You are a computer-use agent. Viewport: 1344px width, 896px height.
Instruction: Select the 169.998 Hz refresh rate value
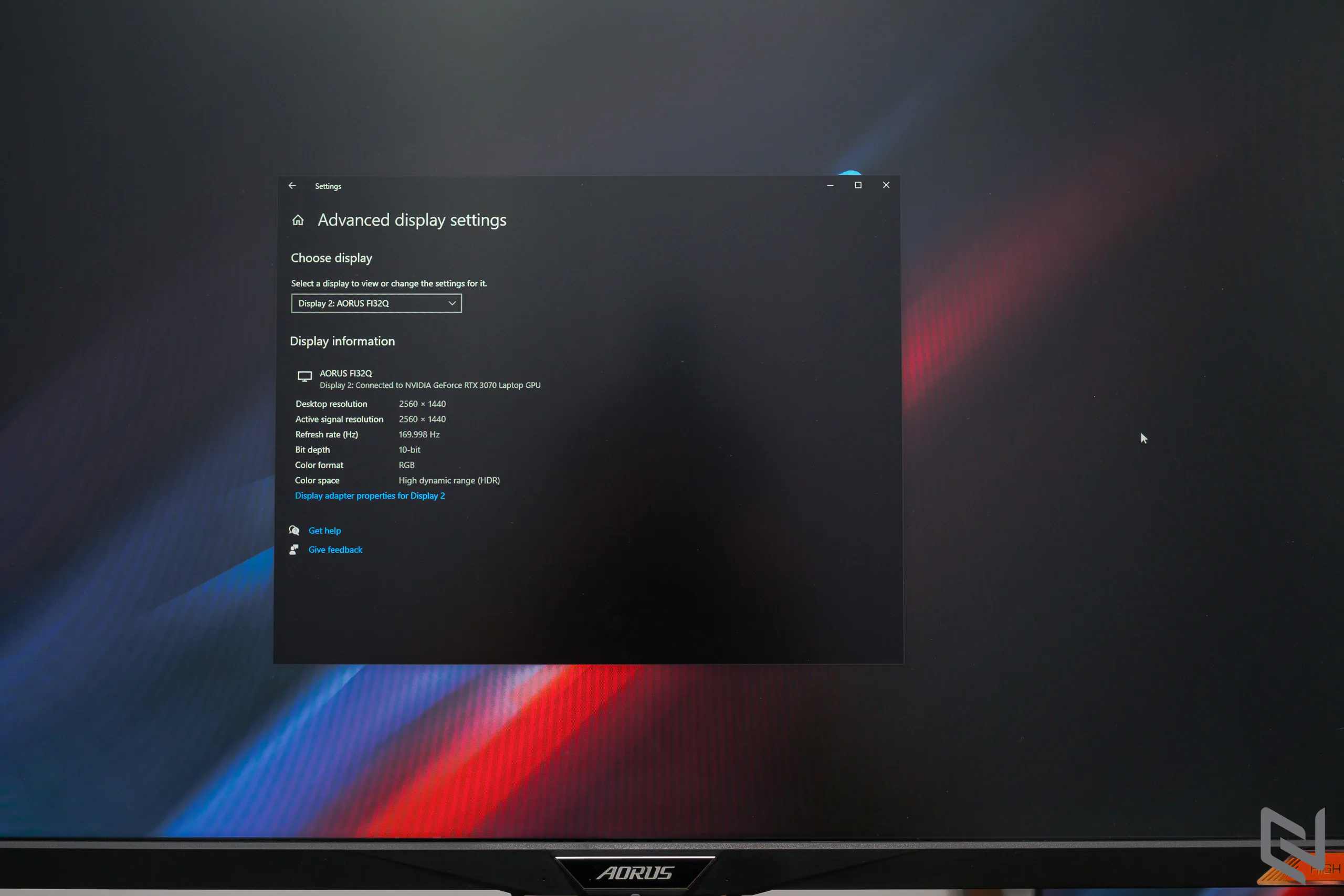tap(419, 434)
